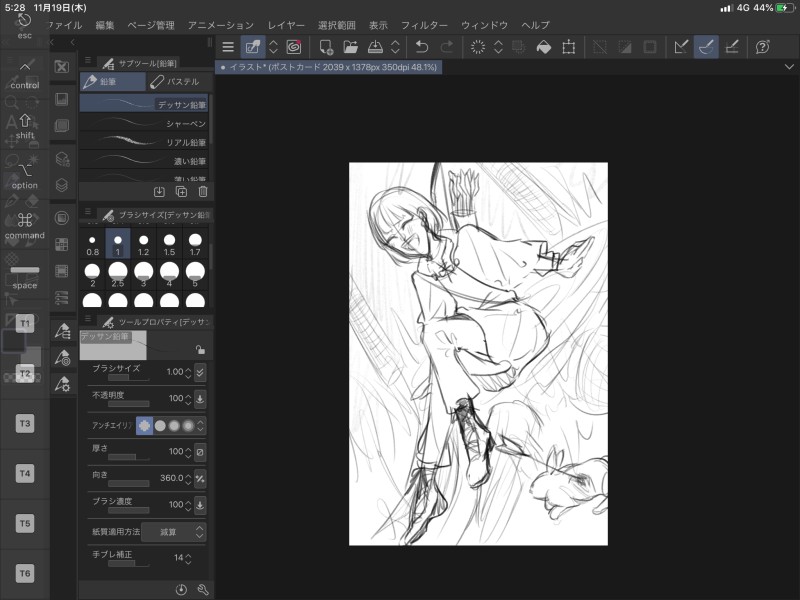The image size is (800, 600).
Task: Open the hamburger menu in the command bar
Action: coord(228,47)
